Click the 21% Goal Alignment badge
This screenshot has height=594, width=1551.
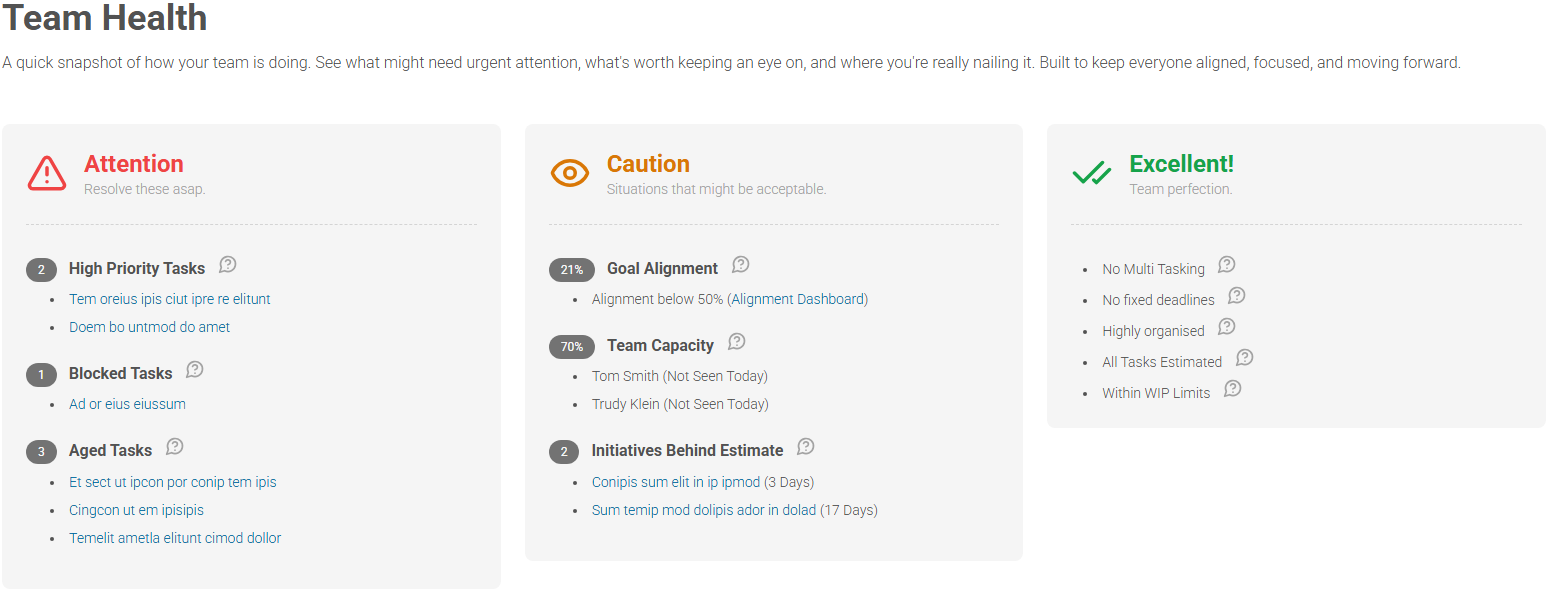571,270
